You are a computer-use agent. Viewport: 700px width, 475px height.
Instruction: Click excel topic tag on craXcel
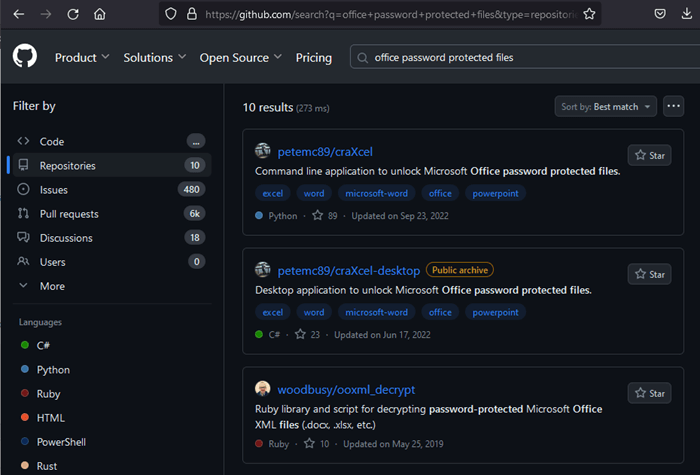pos(272,193)
